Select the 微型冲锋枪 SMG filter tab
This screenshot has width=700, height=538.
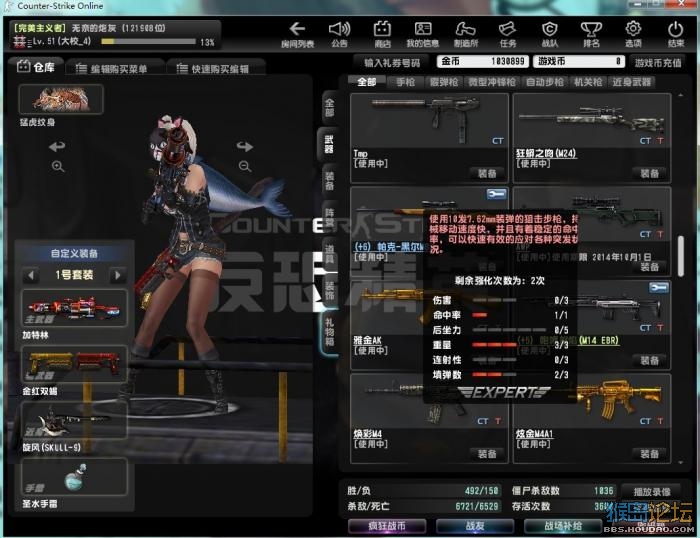pos(492,82)
